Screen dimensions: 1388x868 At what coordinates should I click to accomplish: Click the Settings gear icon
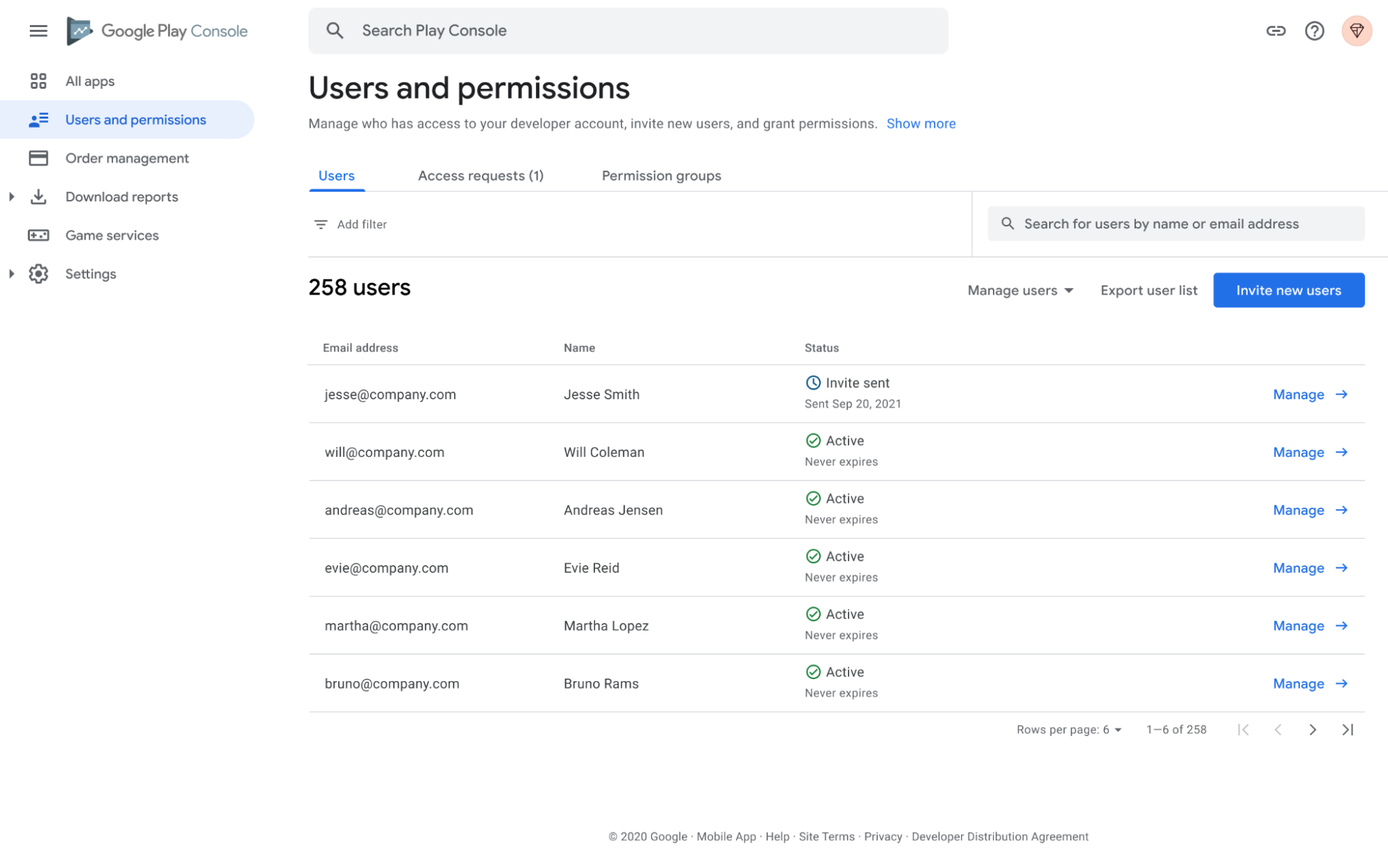(x=37, y=273)
